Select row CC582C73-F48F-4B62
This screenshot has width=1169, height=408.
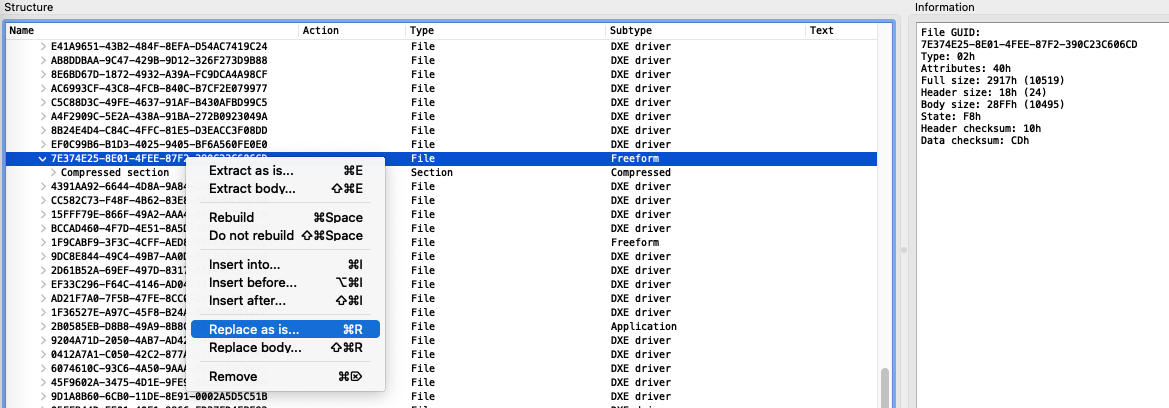(441, 201)
